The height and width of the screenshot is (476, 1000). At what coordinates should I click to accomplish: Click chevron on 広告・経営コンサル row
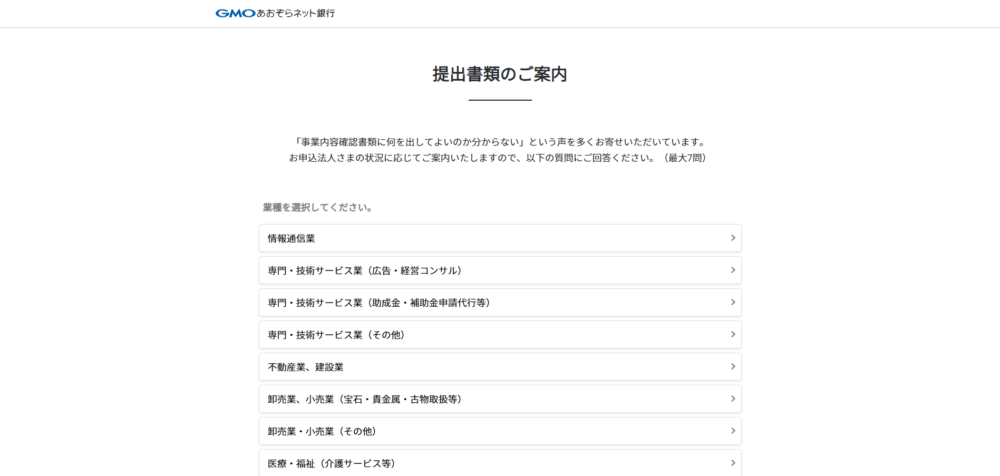pos(733,270)
